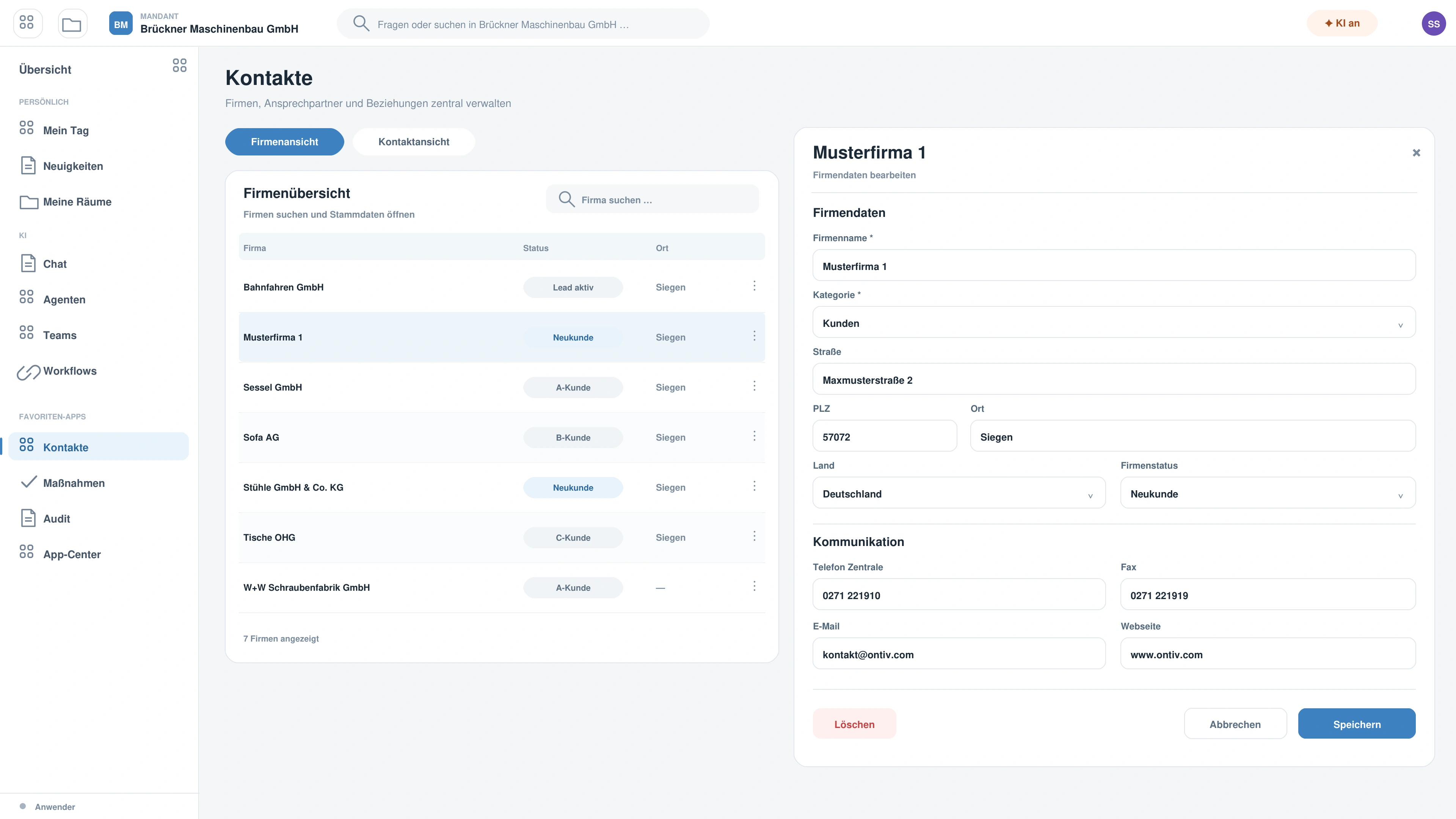The image size is (1456, 819).
Task: Open row menu for Sessel GmbH
Action: pyautogui.click(x=754, y=386)
